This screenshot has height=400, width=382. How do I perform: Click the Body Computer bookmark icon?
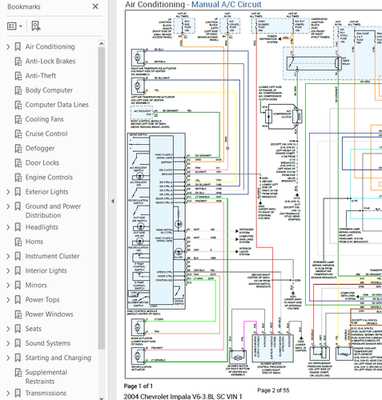(x=18, y=90)
